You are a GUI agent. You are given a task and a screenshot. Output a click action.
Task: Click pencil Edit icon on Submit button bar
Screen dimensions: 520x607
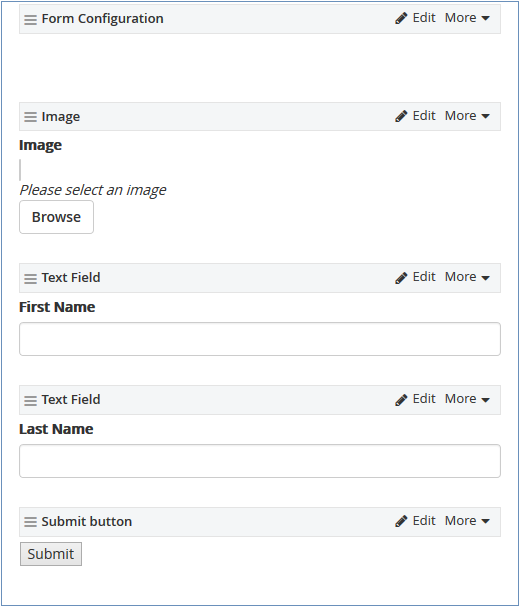click(x=401, y=521)
